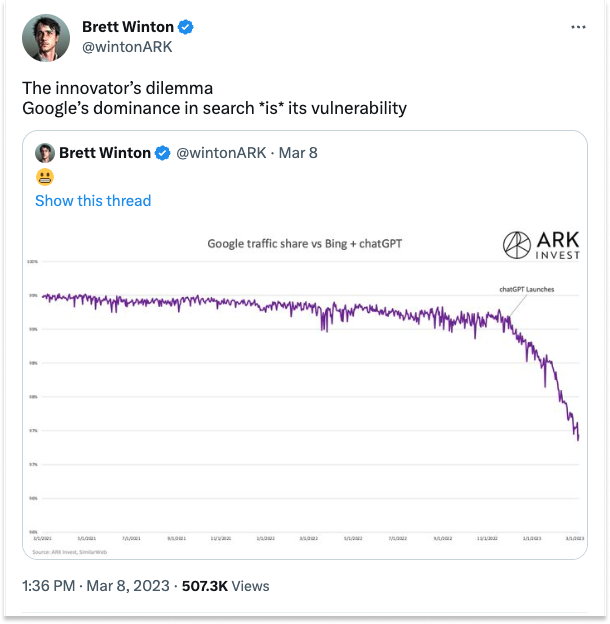Click the ARK Invest logo on the chart

[x=542, y=245]
